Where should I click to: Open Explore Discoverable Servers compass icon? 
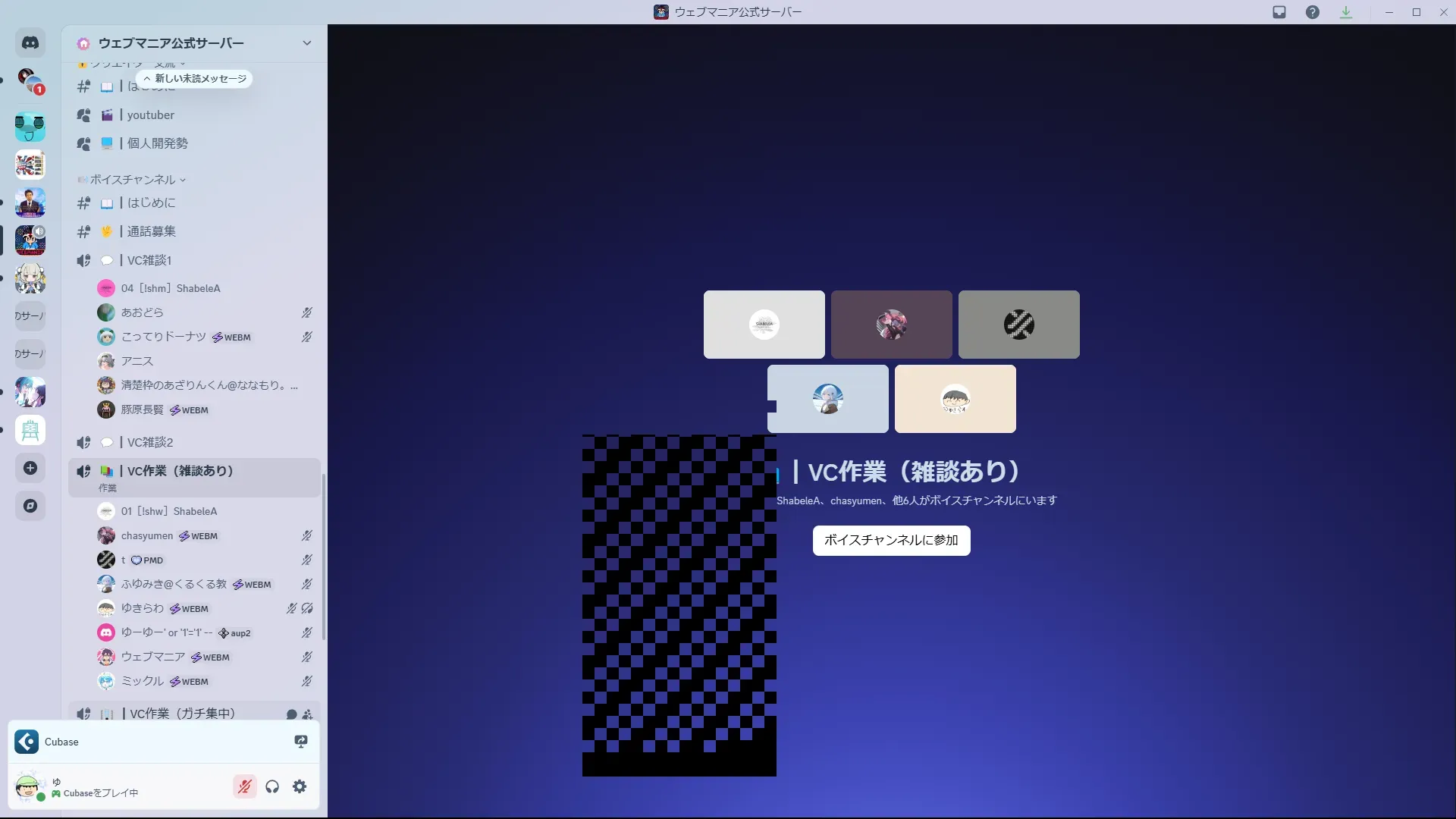[x=30, y=506]
